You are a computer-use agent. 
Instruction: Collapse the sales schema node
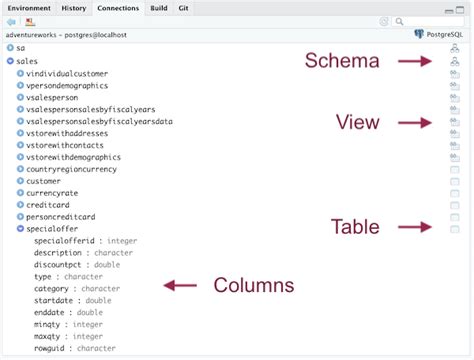tap(10, 61)
